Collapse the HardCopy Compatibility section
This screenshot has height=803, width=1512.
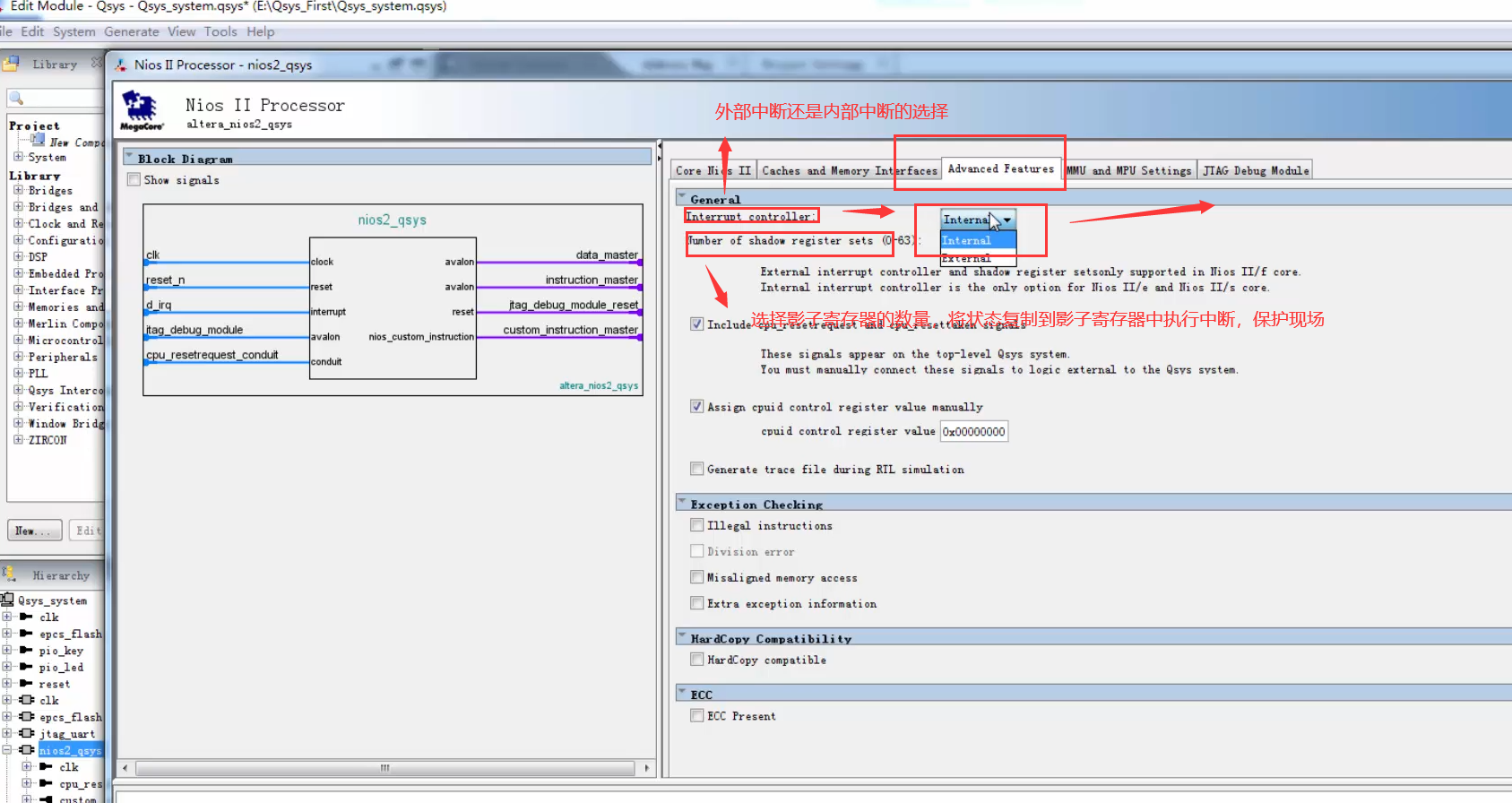[x=682, y=637]
